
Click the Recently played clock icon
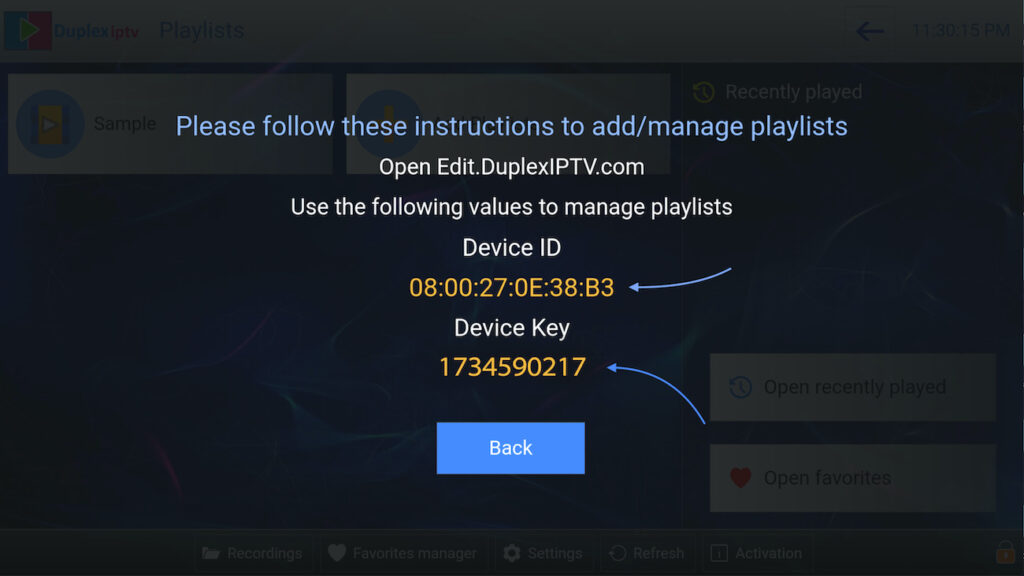[703, 92]
